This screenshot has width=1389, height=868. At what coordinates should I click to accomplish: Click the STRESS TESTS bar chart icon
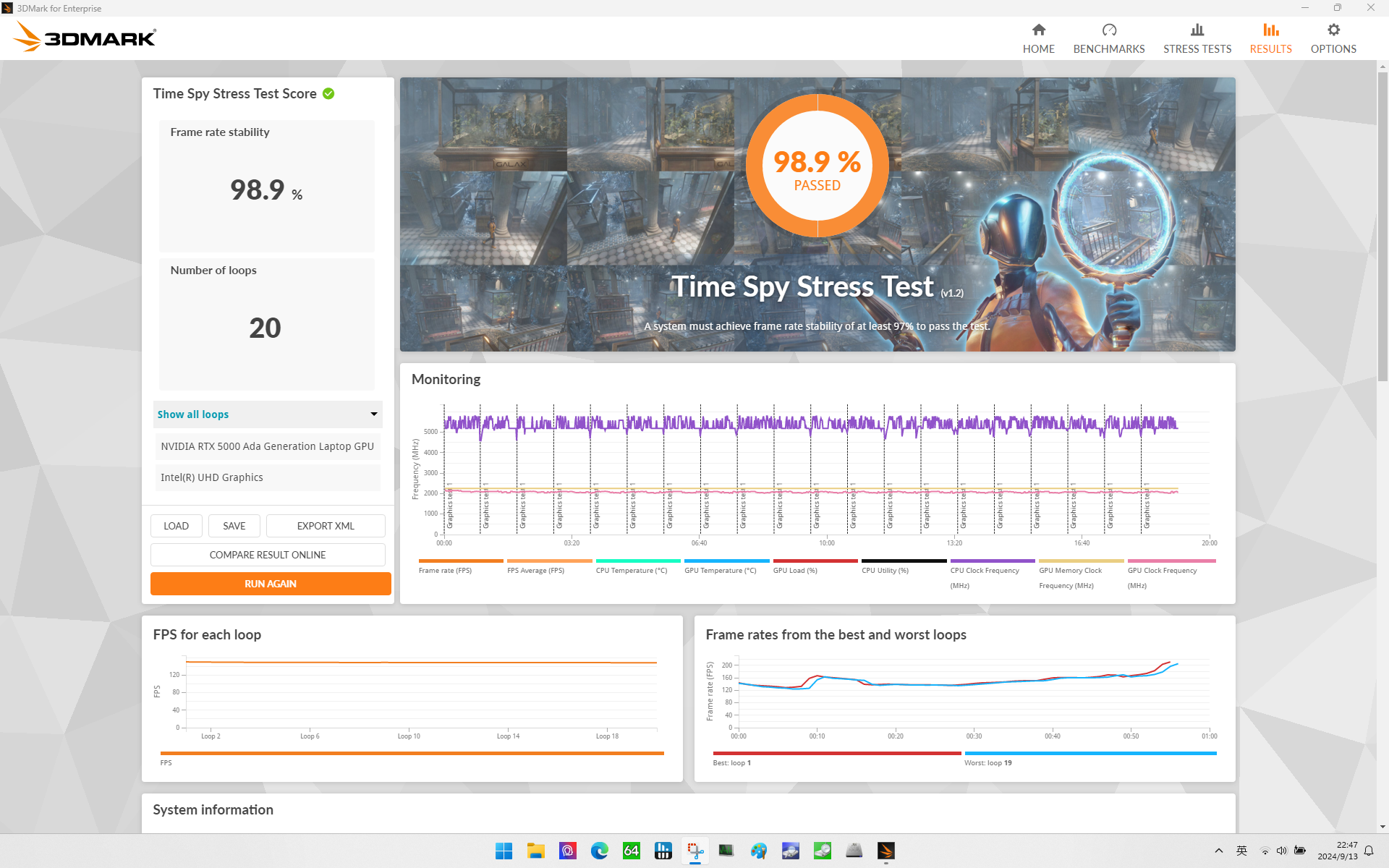click(x=1197, y=30)
